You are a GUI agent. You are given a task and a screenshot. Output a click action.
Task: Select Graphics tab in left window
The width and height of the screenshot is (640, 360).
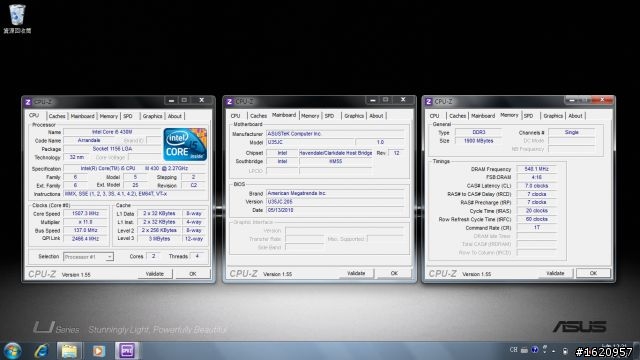pyautogui.click(x=153, y=116)
